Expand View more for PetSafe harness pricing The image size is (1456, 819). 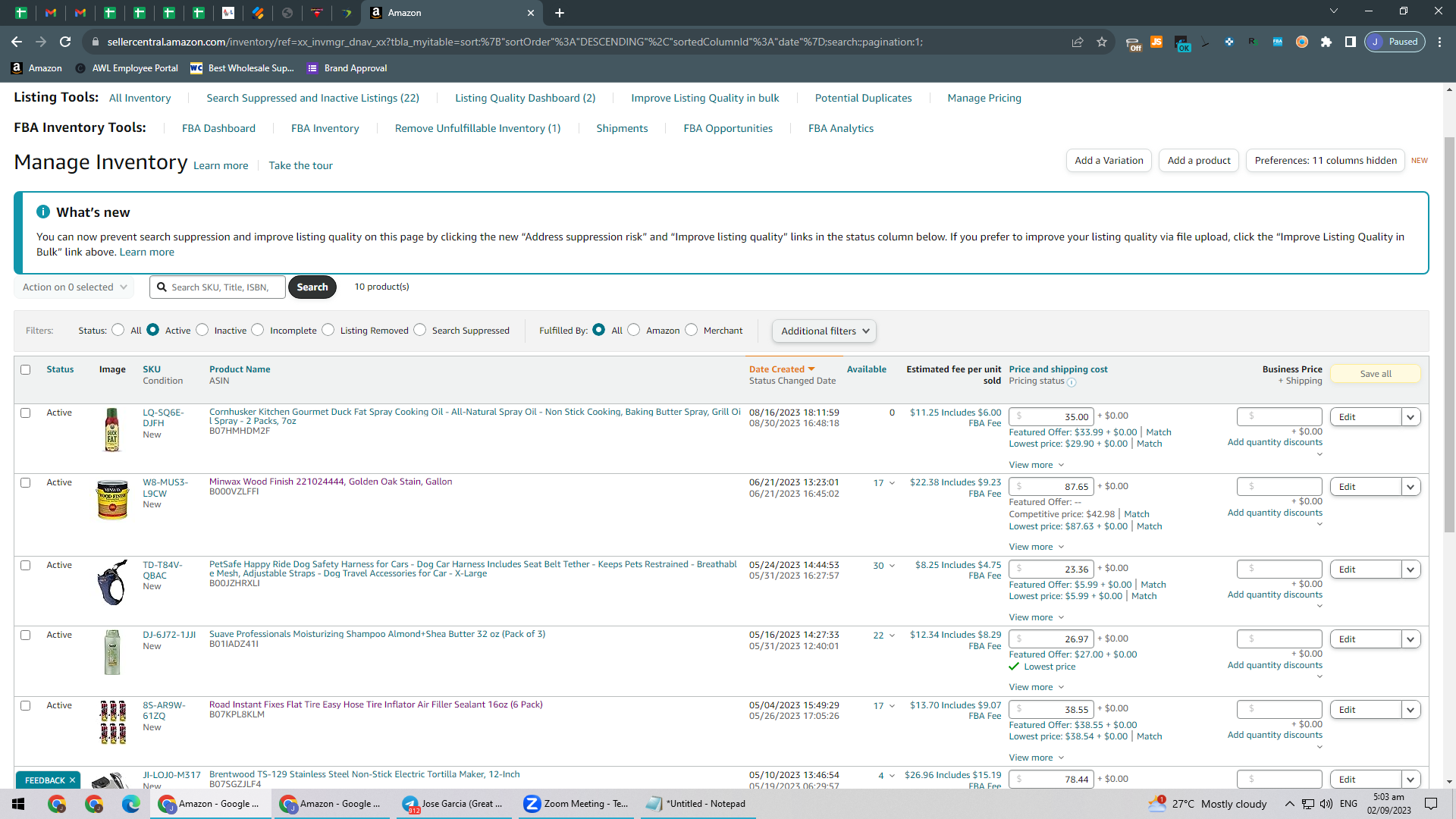(x=1037, y=617)
